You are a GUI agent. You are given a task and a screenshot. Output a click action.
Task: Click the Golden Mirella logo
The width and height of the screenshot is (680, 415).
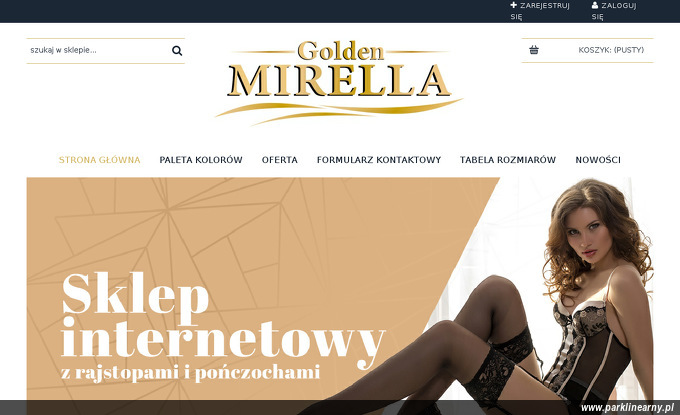click(339, 82)
